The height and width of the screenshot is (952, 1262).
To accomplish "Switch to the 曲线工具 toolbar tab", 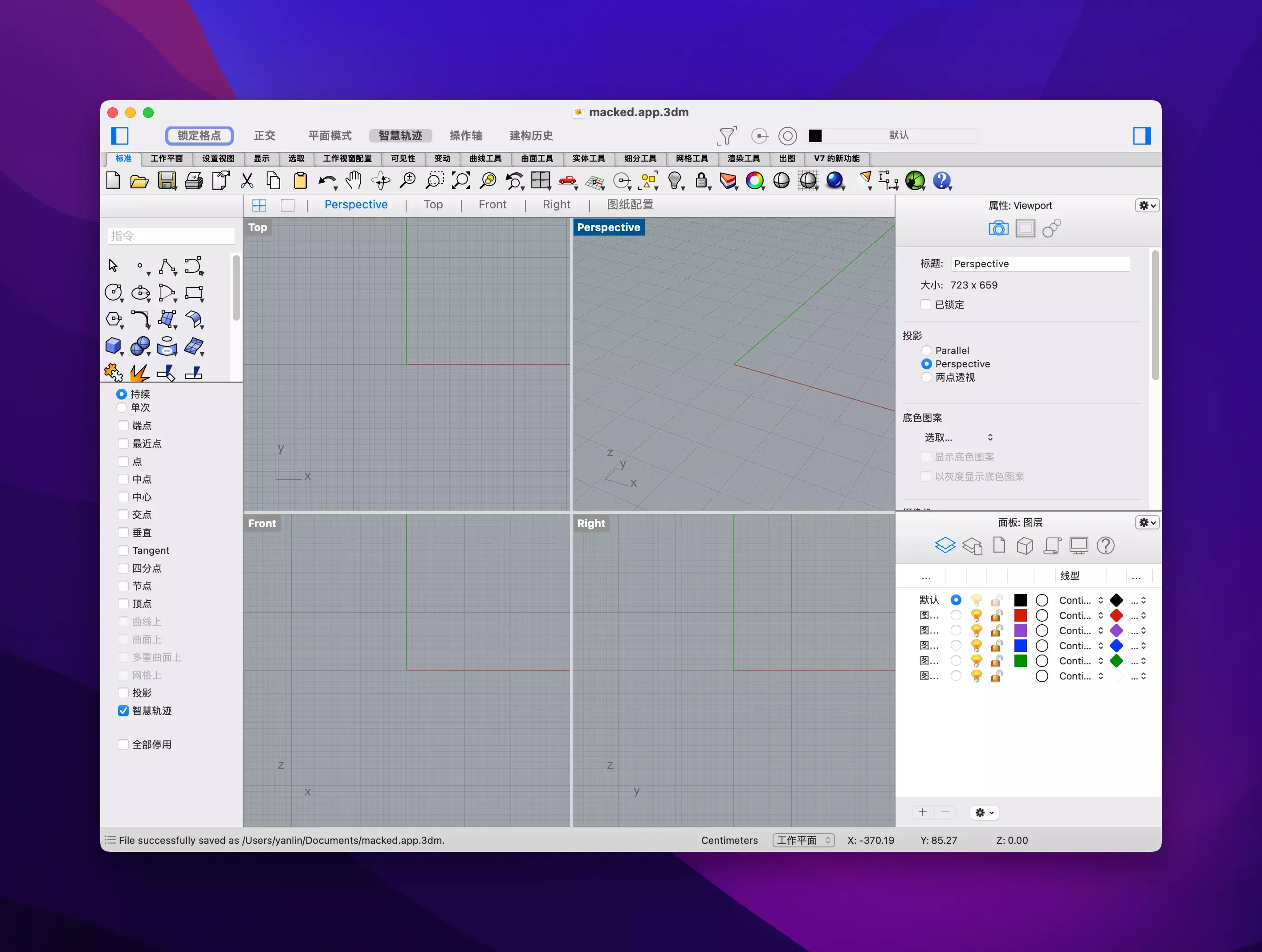I will pos(485,159).
